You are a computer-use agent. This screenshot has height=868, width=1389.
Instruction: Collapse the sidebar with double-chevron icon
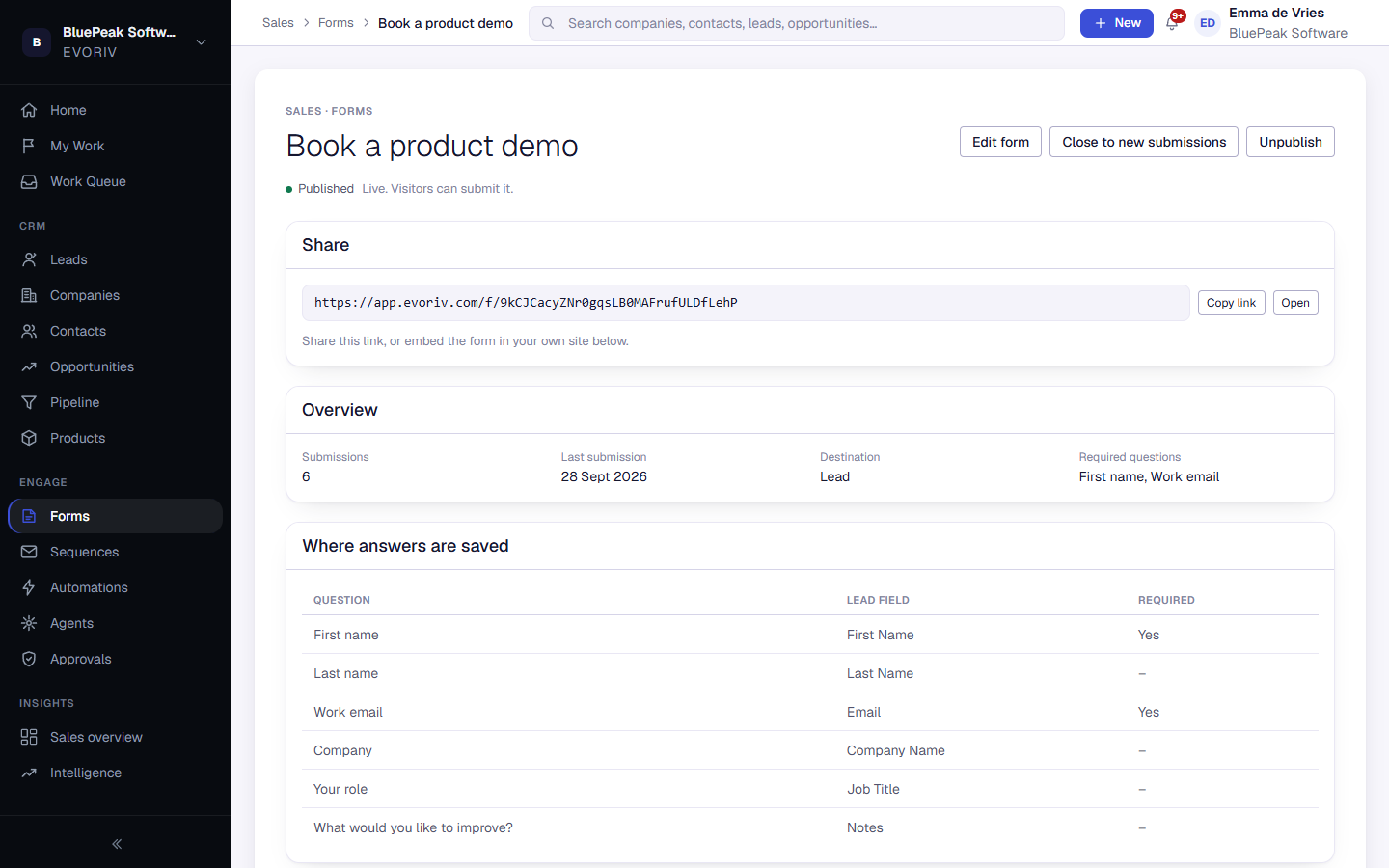(x=116, y=844)
